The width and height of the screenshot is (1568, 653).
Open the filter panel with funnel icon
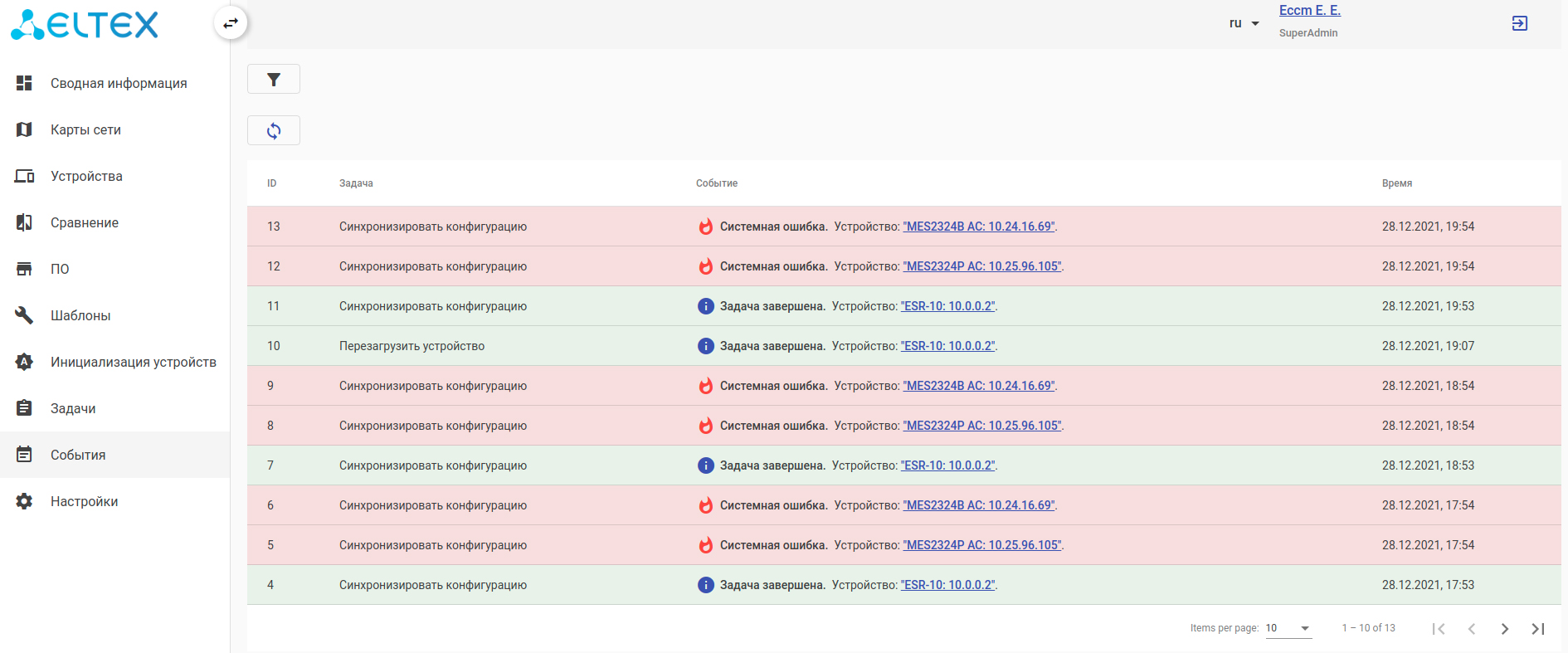click(274, 80)
